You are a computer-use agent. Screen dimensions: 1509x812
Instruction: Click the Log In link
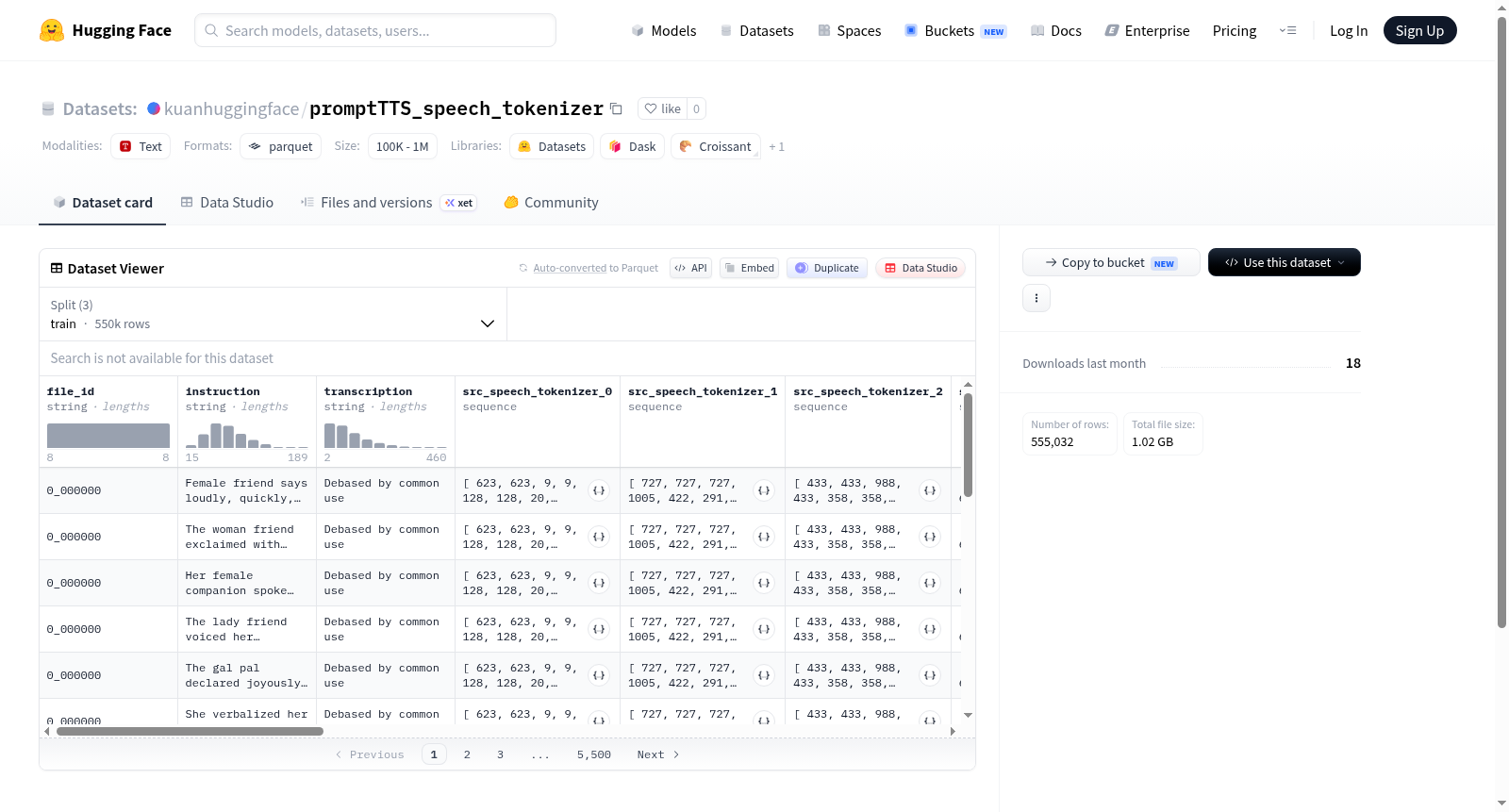tap(1349, 30)
